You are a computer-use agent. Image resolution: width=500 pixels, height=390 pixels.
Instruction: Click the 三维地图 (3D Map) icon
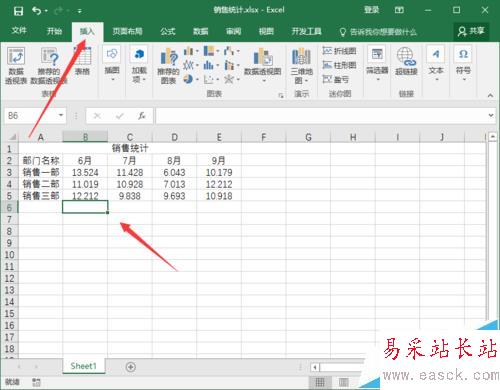302,65
